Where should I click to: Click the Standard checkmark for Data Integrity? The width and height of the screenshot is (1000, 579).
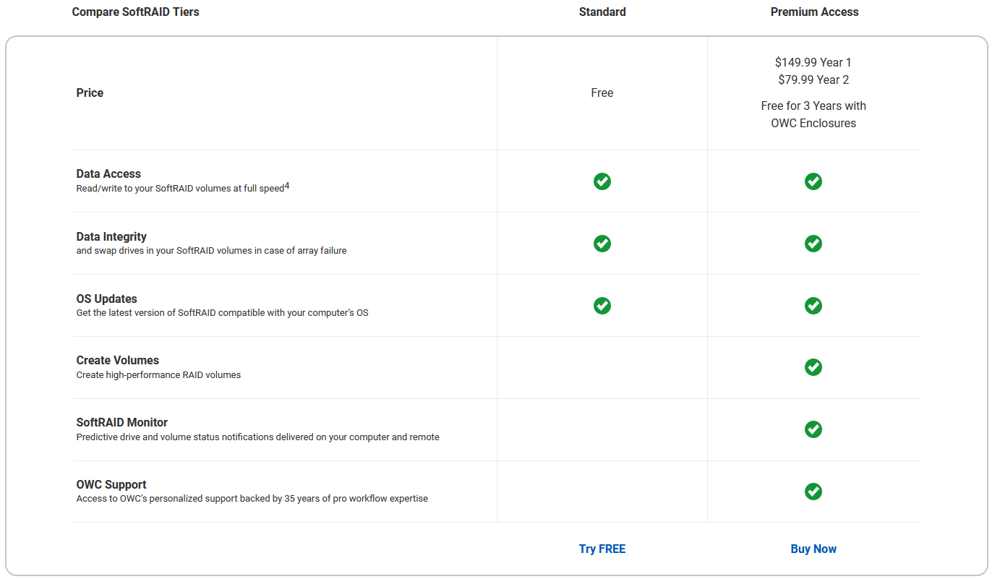[602, 244]
